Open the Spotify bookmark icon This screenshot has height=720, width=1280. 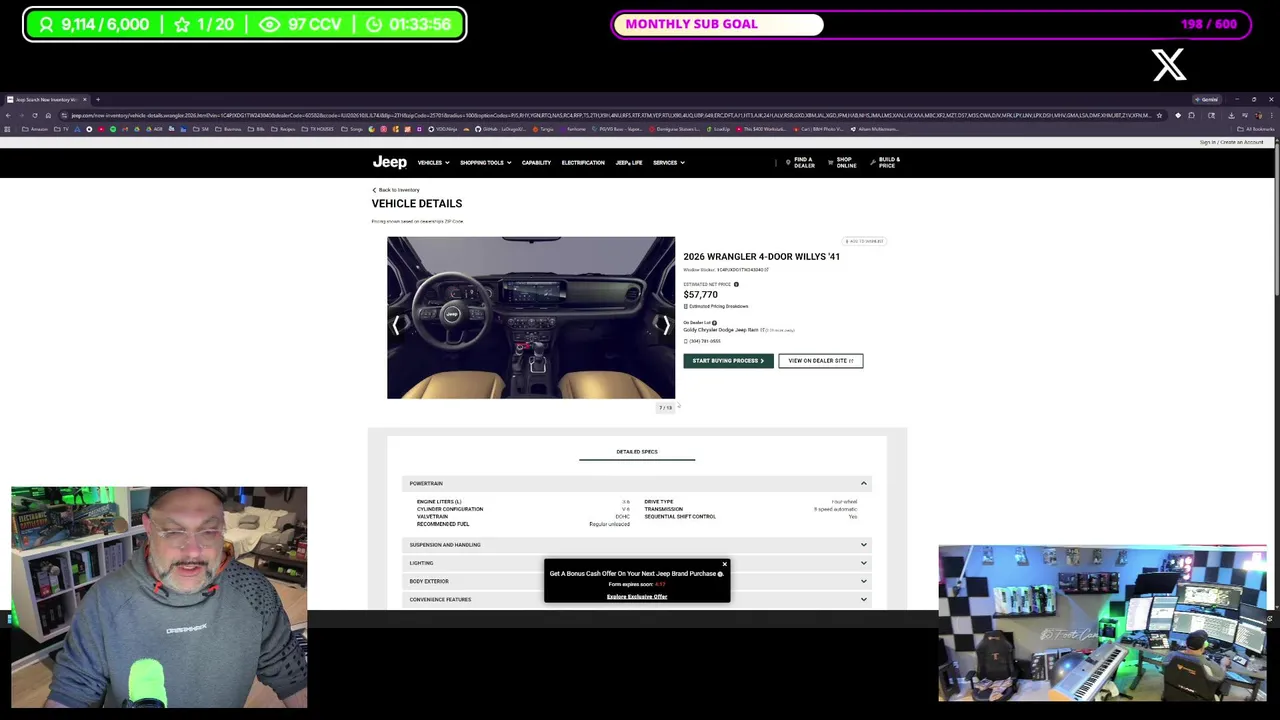112,128
